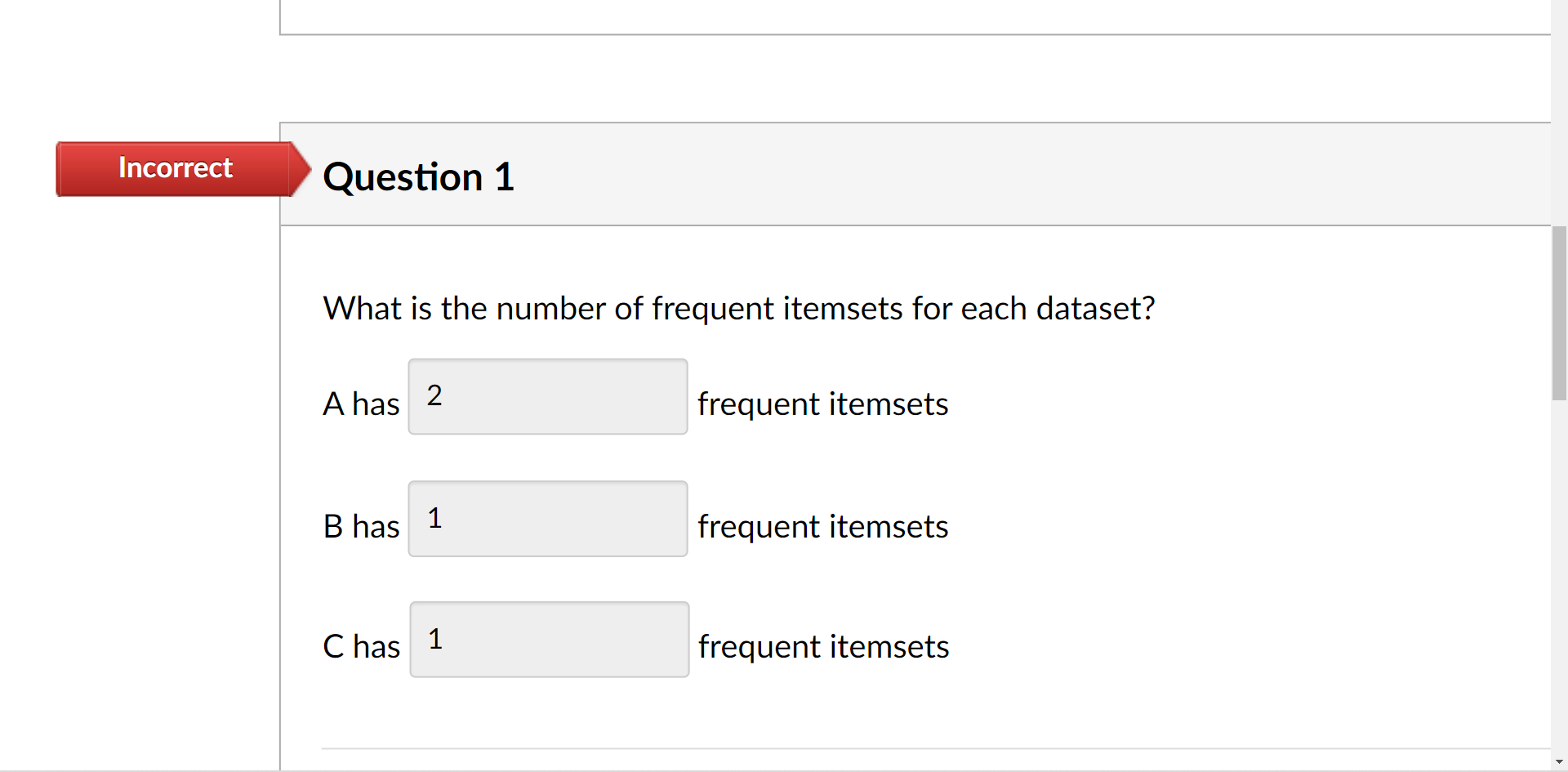The image size is (1568, 772).
Task: Click the divider line below the answers
Action: pyautogui.click(x=898, y=747)
